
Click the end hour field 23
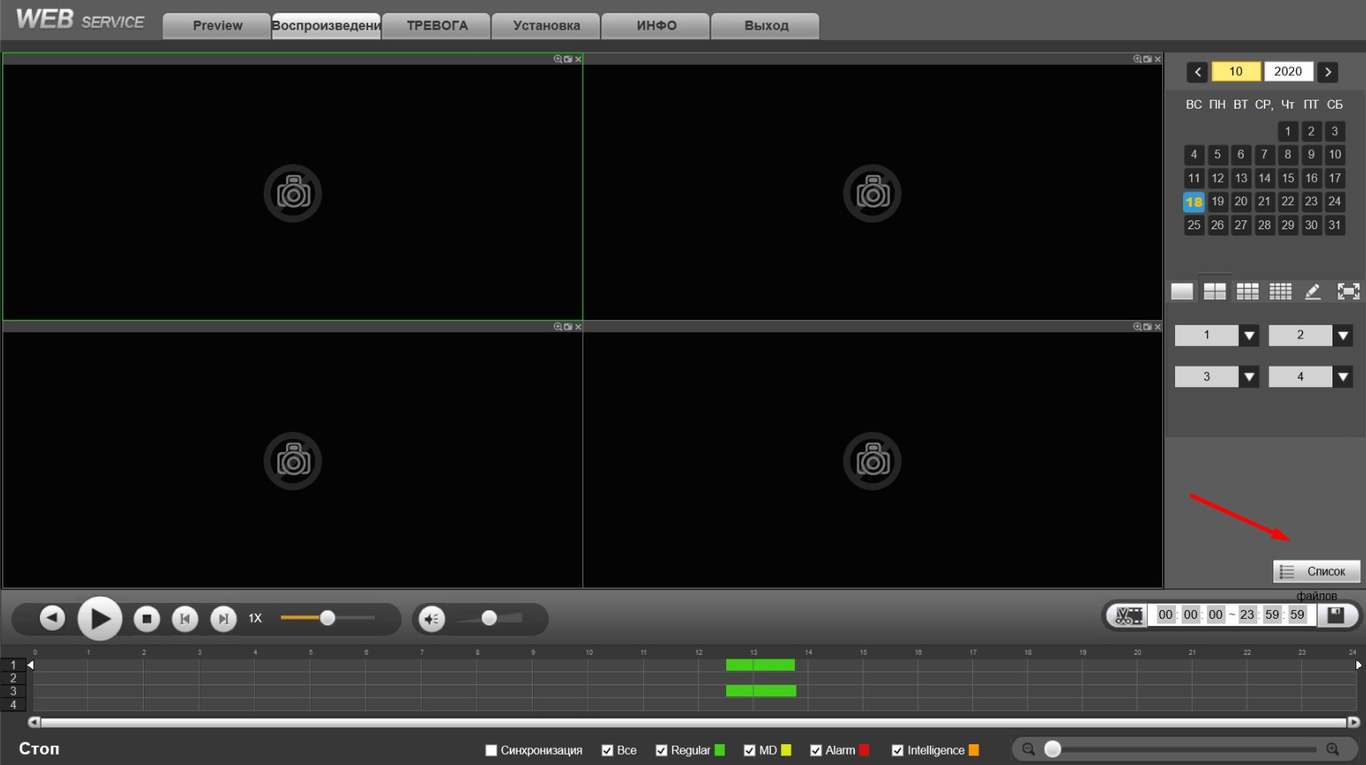pos(1247,615)
